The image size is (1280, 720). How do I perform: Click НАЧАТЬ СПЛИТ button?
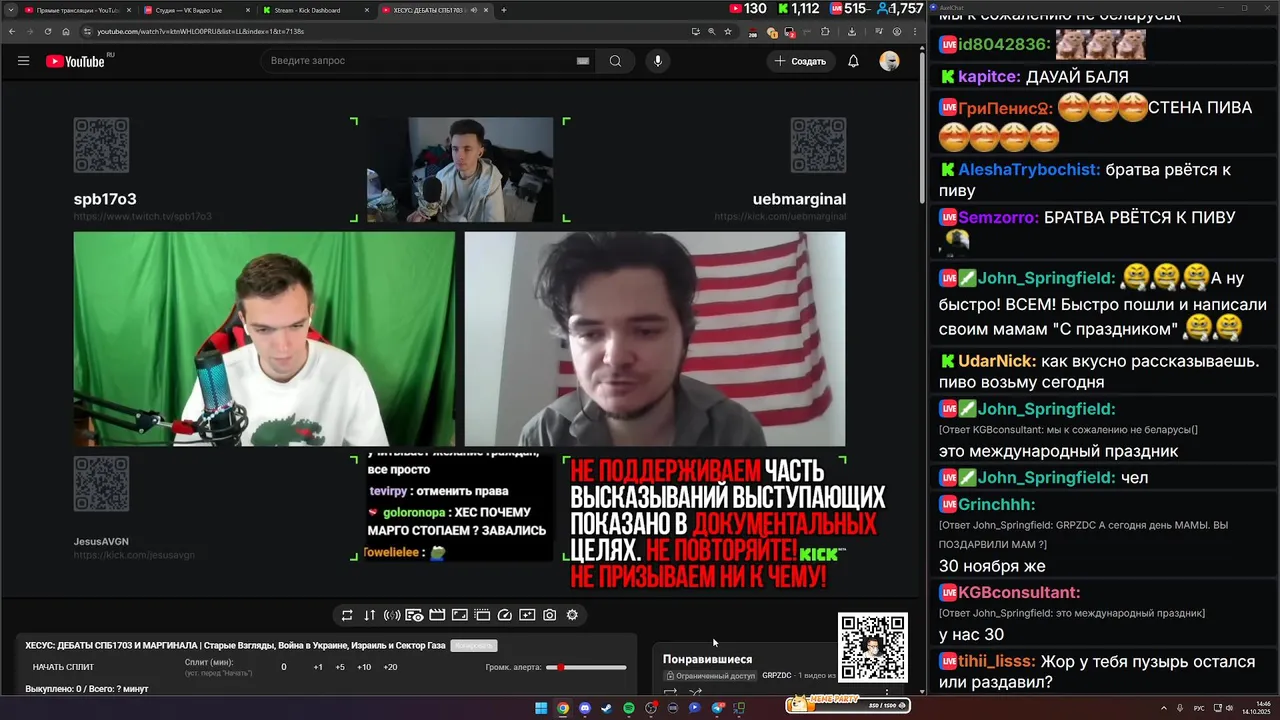pos(63,667)
